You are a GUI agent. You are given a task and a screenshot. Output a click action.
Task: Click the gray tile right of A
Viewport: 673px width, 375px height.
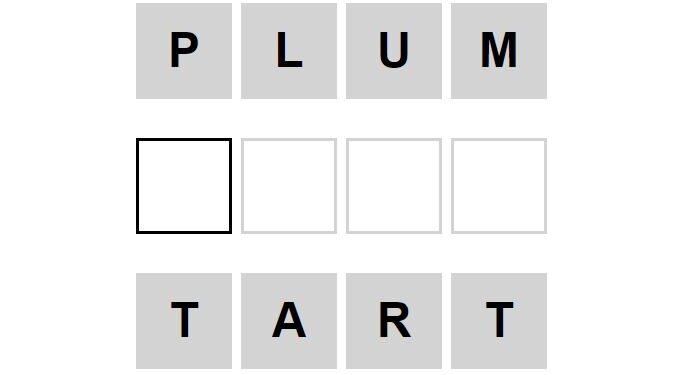[x=394, y=321]
